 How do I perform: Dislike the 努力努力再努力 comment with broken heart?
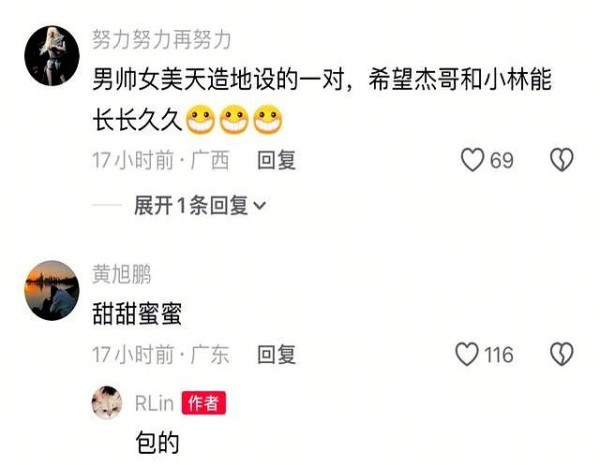pos(562,159)
